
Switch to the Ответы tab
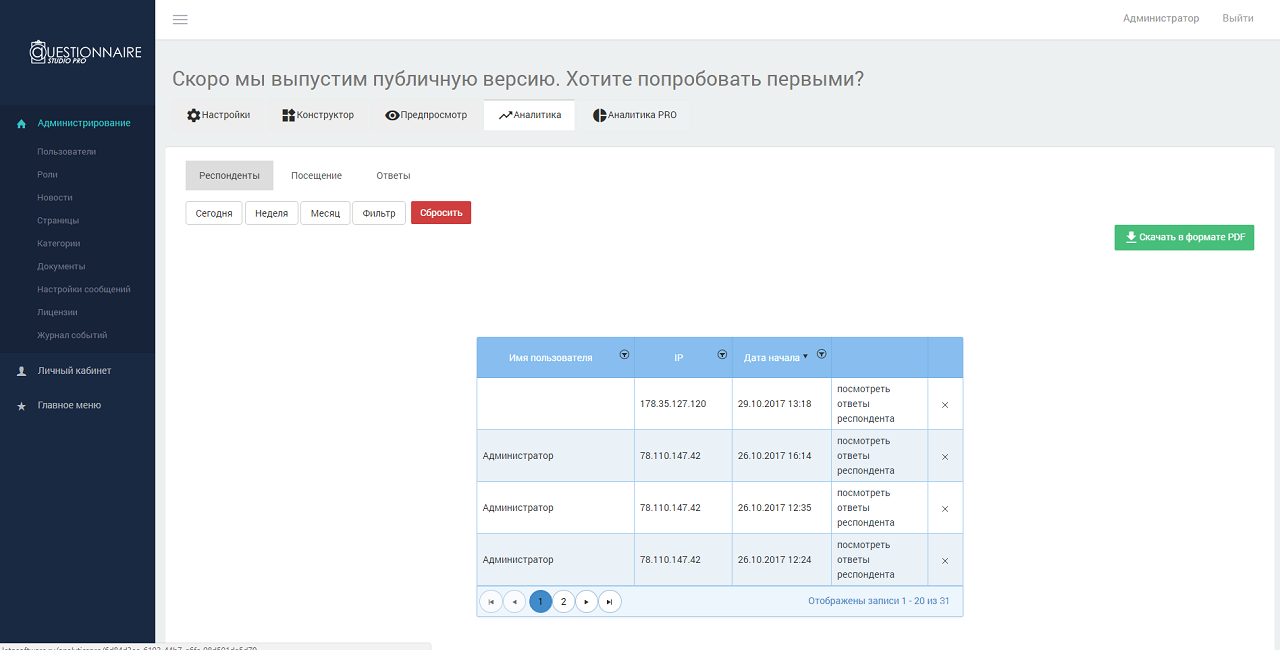click(393, 175)
